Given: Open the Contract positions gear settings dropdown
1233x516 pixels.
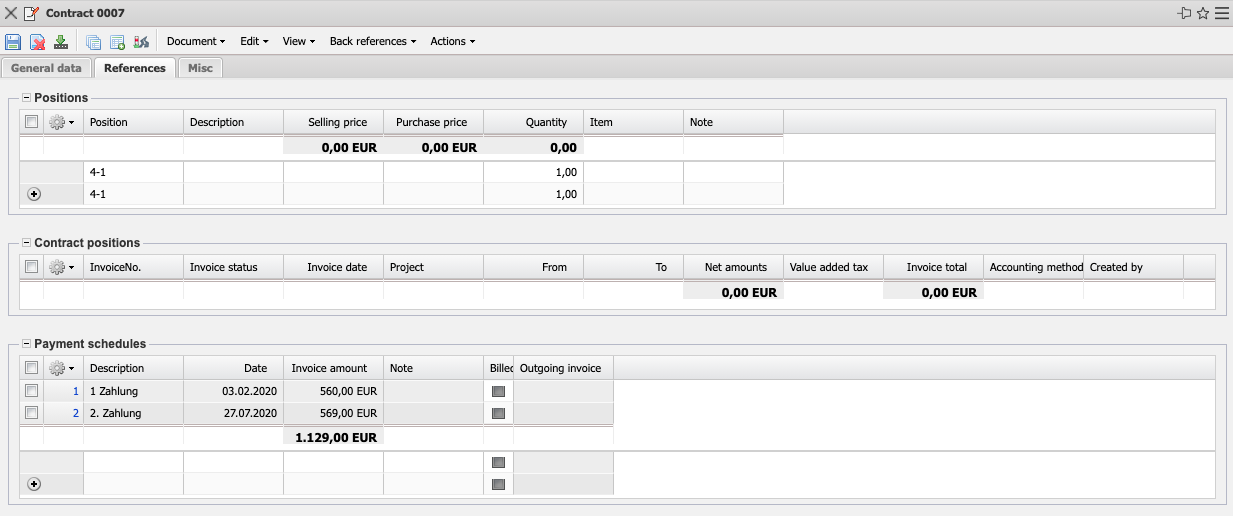Looking at the screenshot, I should coord(62,267).
